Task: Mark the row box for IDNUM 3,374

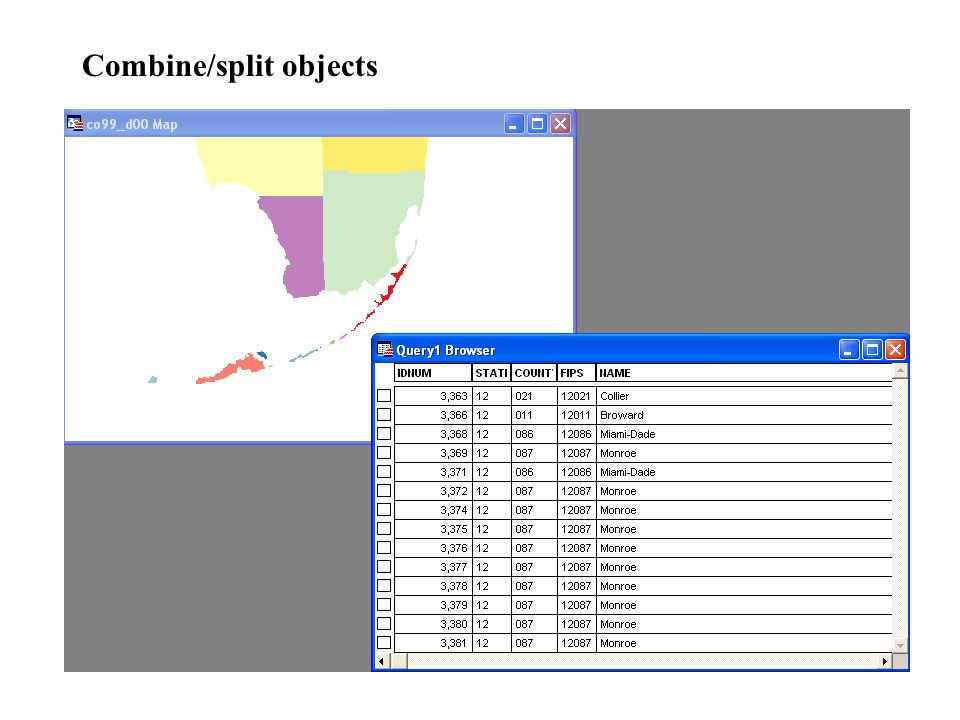Action: pyautogui.click(x=384, y=509)
